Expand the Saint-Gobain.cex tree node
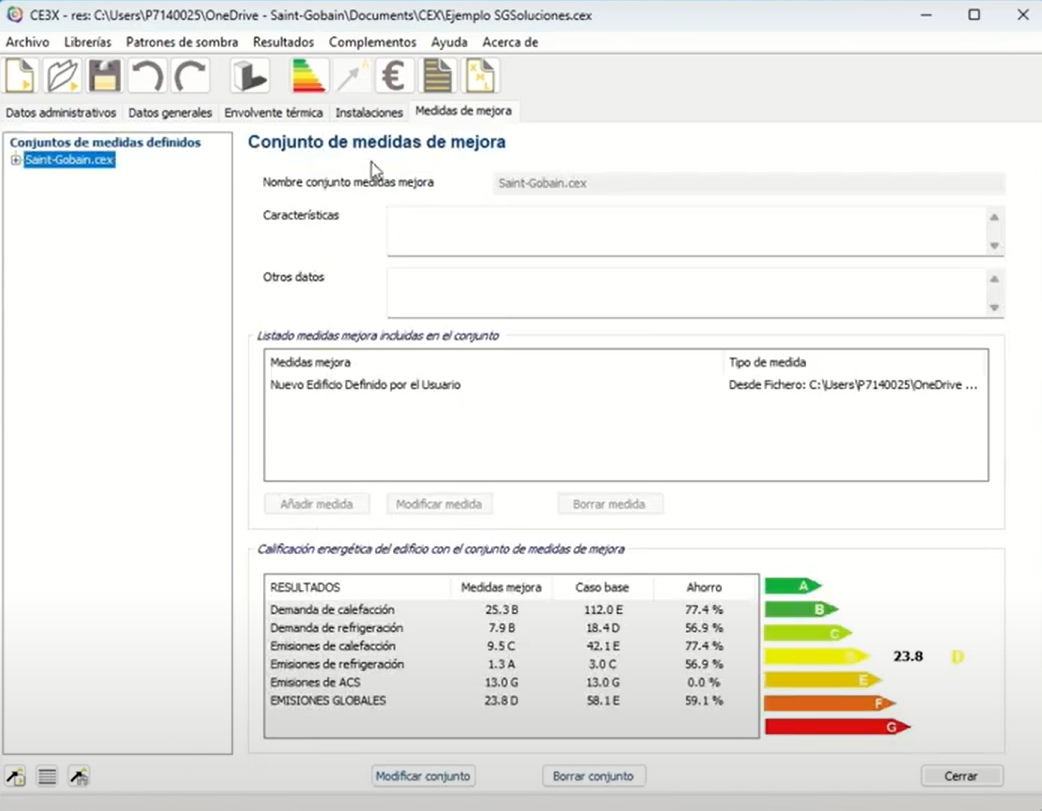The width and height of the screenshot is (1042, 811). [15, 160]
